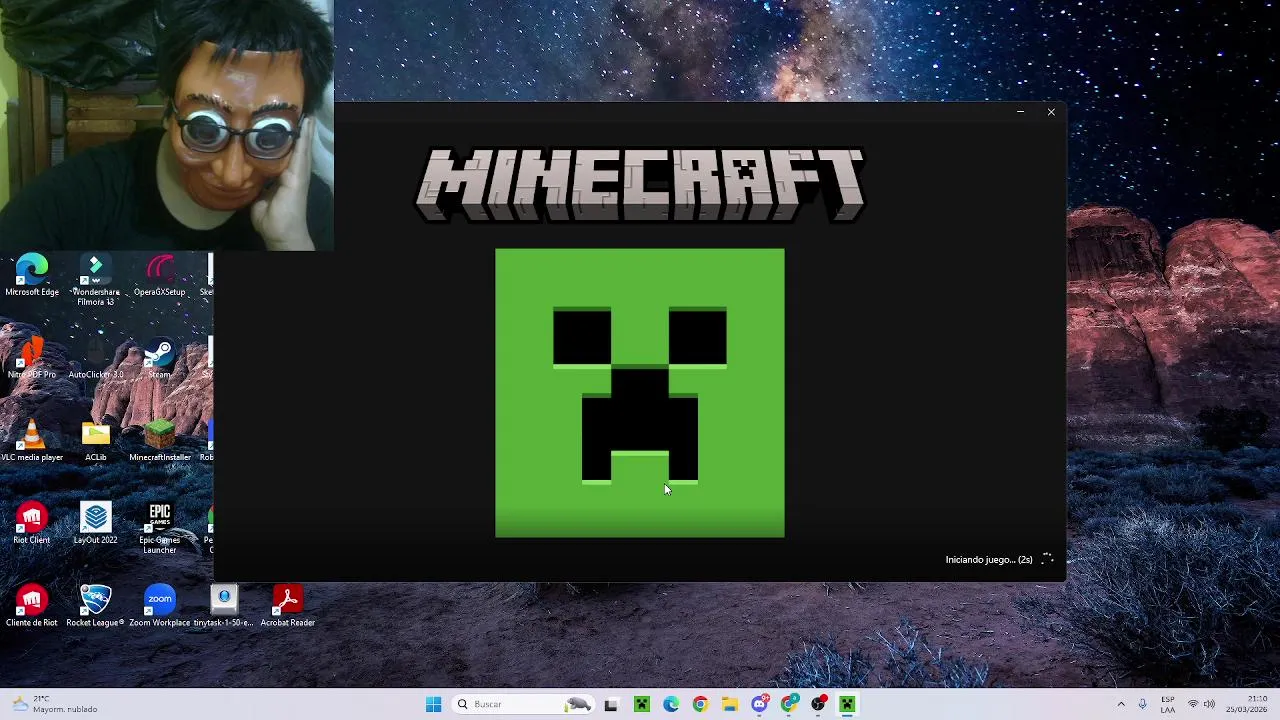The width and height of the screenshot is (1280, 720).
Task: Open OBS Studio from the taskbar
Action: point(819,704)
